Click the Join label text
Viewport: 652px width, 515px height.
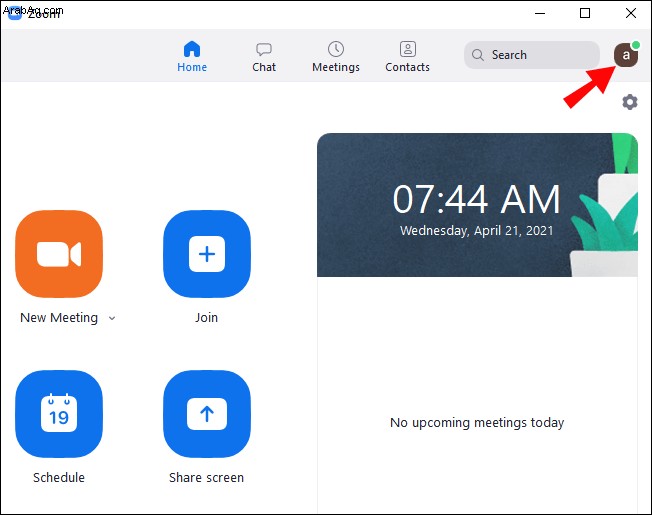pyautogui.click(x=207, y=318)
